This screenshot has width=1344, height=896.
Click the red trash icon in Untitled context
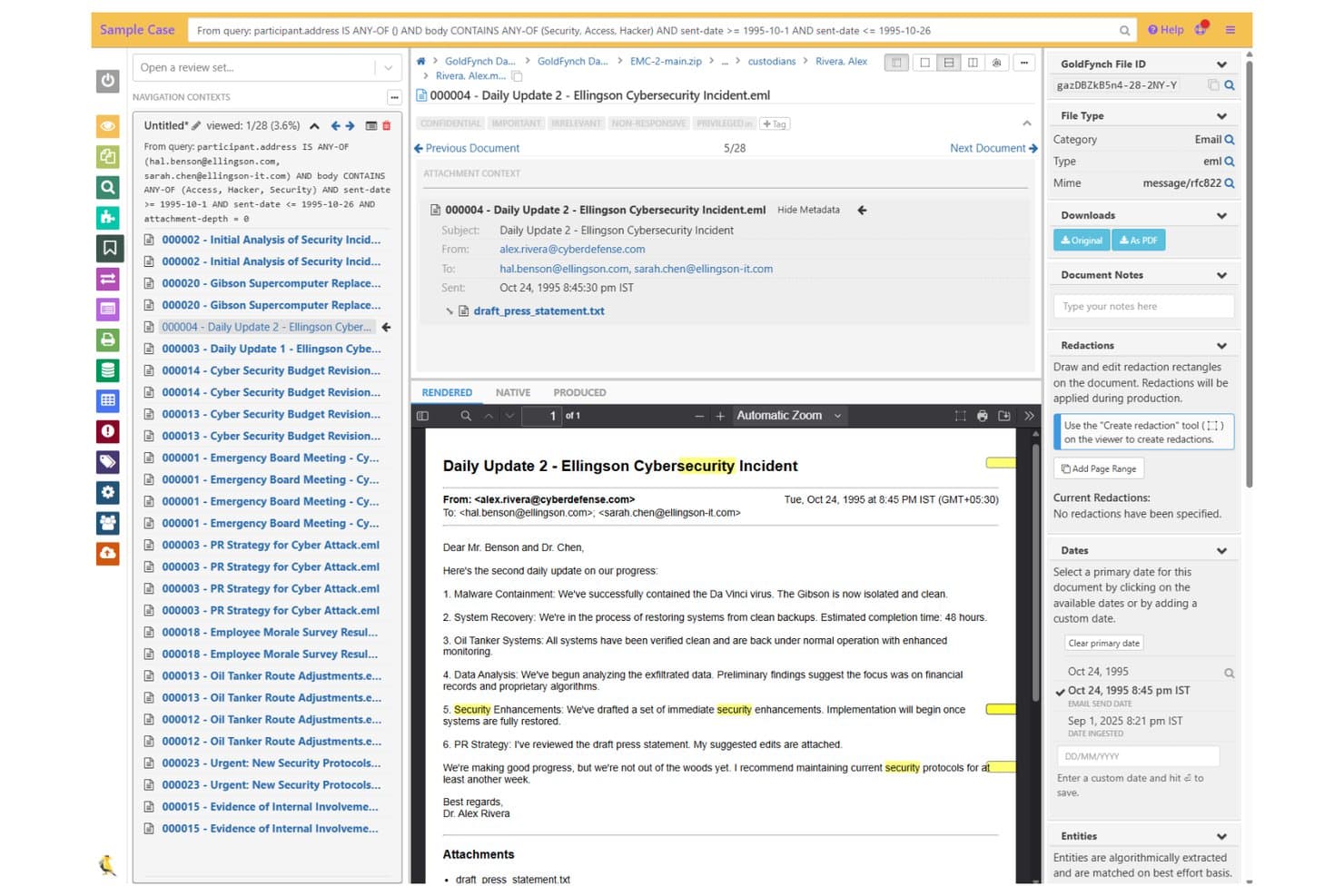click(x=387, y=126)
